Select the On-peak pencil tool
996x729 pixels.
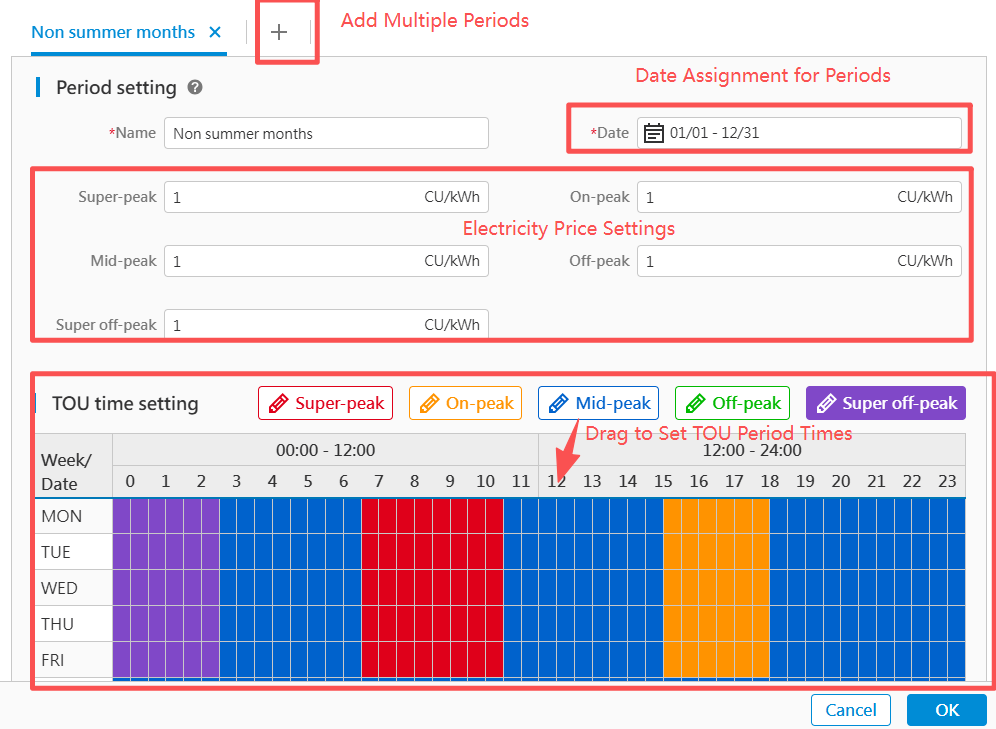(x=465, y=403)
